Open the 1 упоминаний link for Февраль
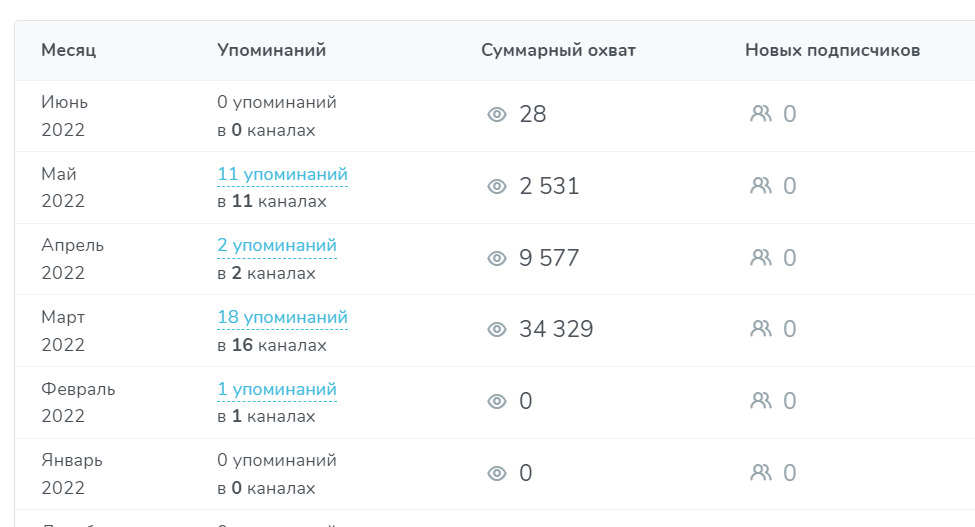Screen dimensions: 975x527 coord(277,390)
